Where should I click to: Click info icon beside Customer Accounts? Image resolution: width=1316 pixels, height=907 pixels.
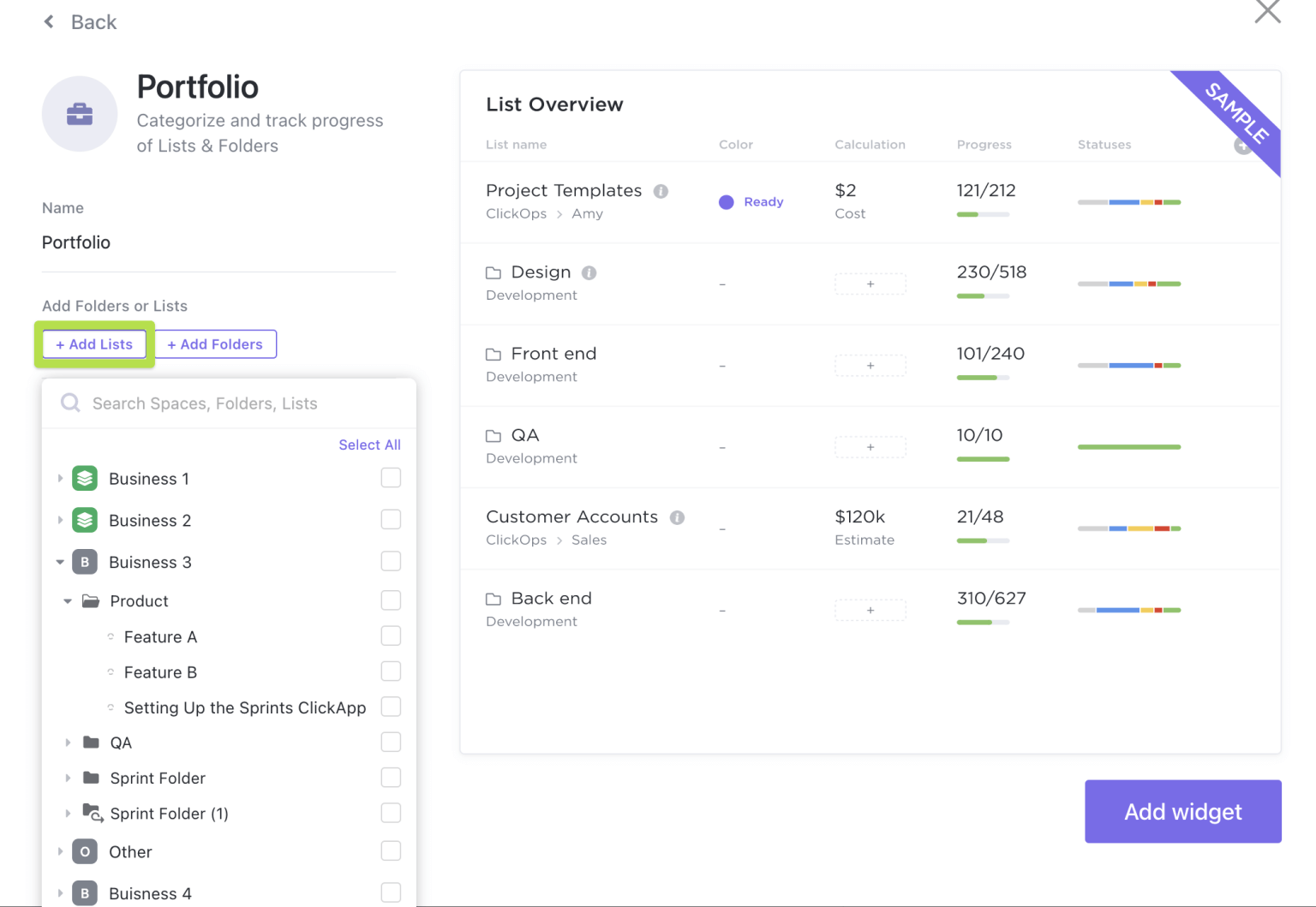point(677,517)
